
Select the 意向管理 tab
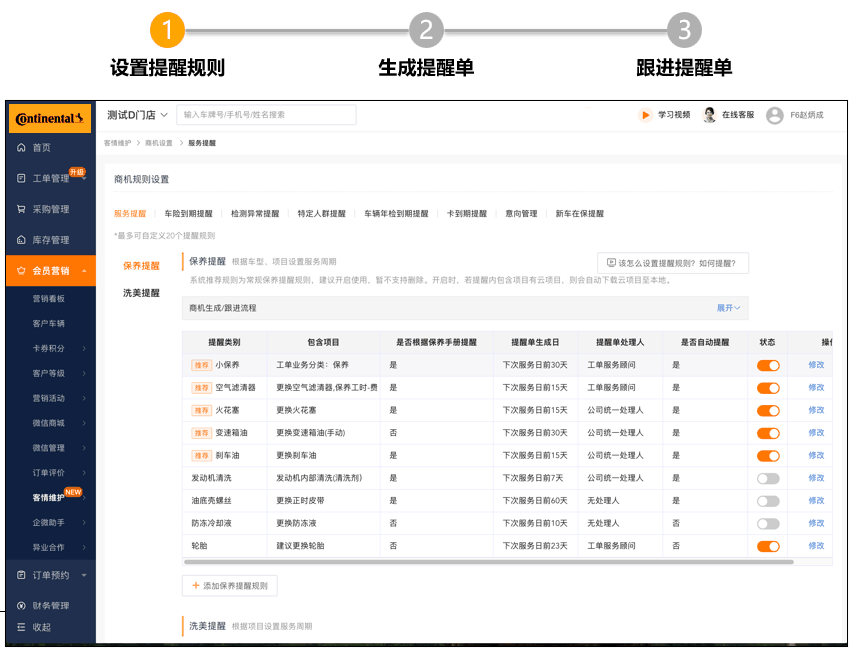(521, 213)
